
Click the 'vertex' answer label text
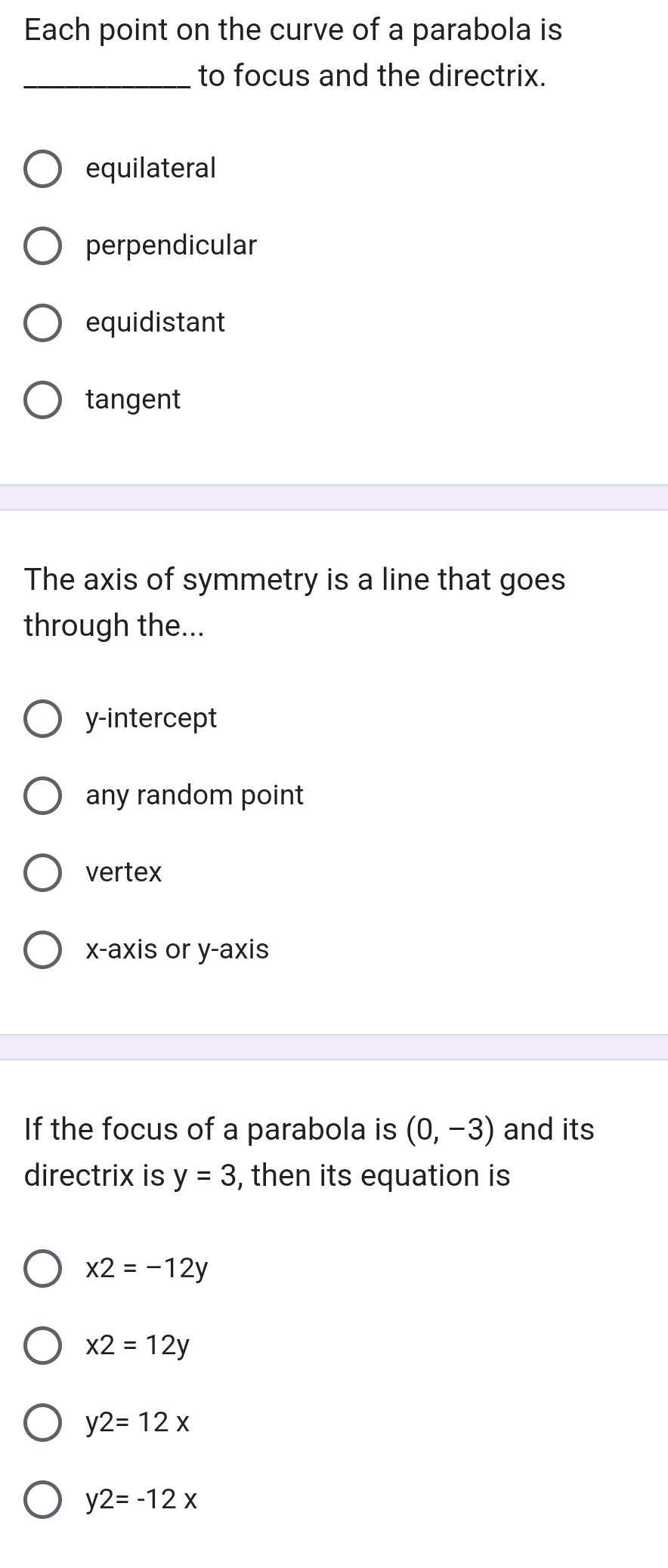coord(124,872)
